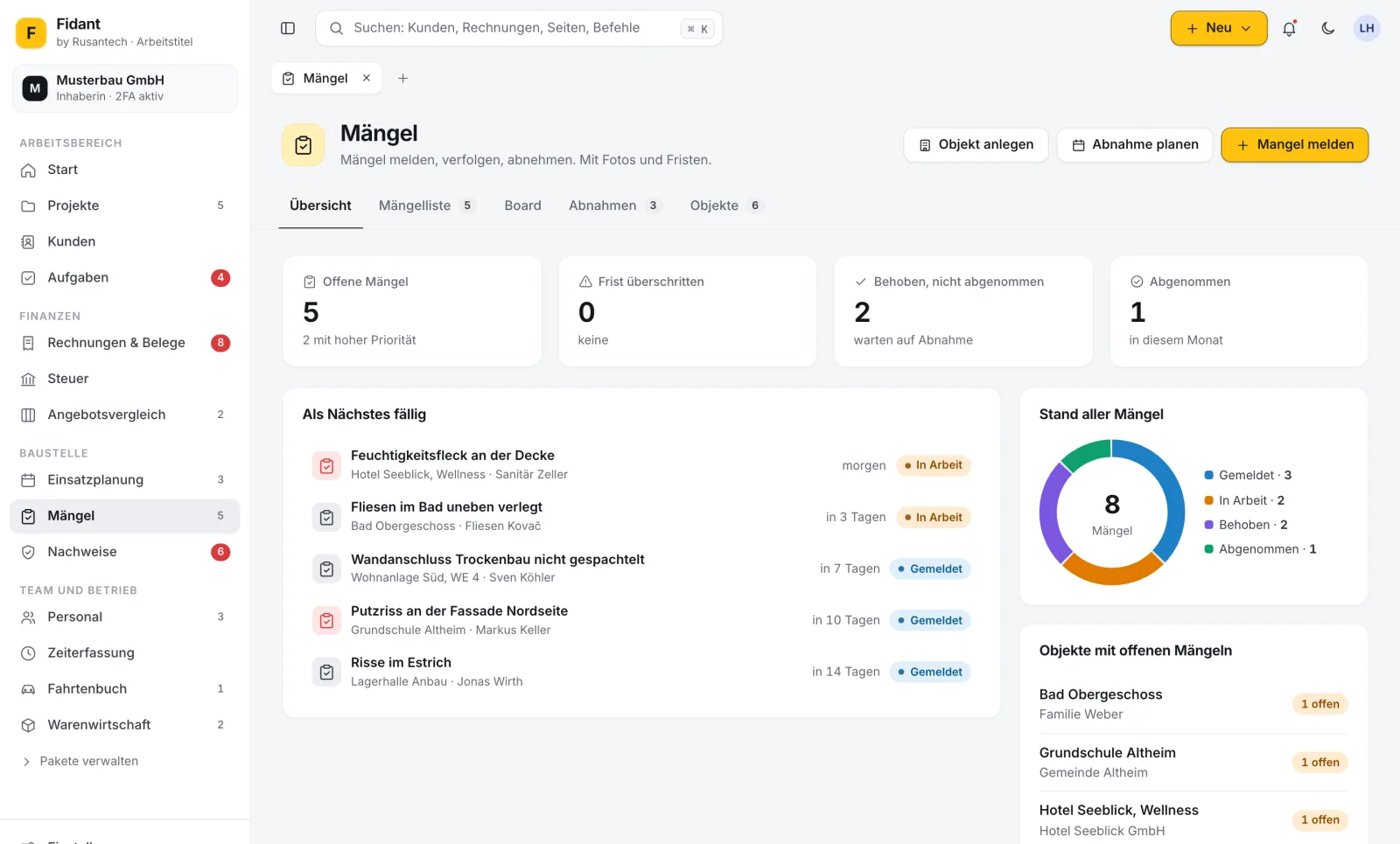Open the Frist überschritten card
Viewport: 1400px width, 844px height.
coord(688,310)
